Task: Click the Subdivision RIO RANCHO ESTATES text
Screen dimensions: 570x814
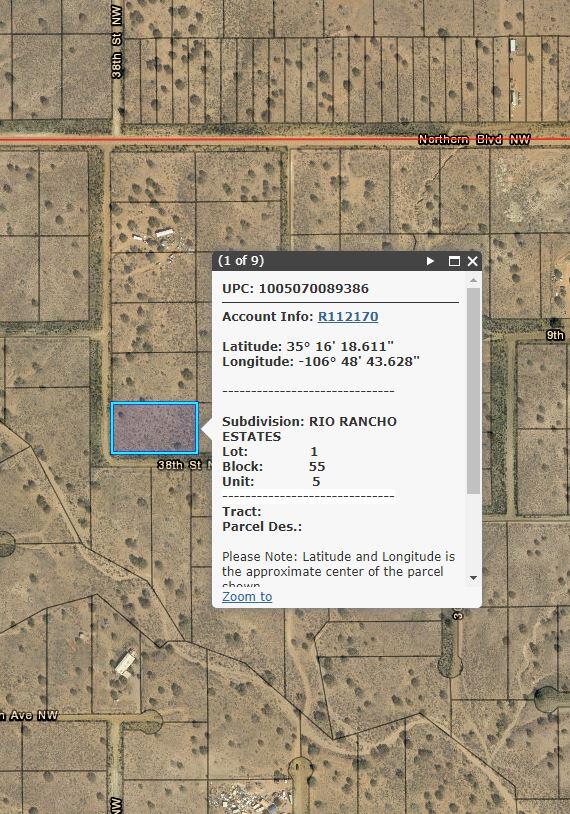Action: click(x=309, y=429)
